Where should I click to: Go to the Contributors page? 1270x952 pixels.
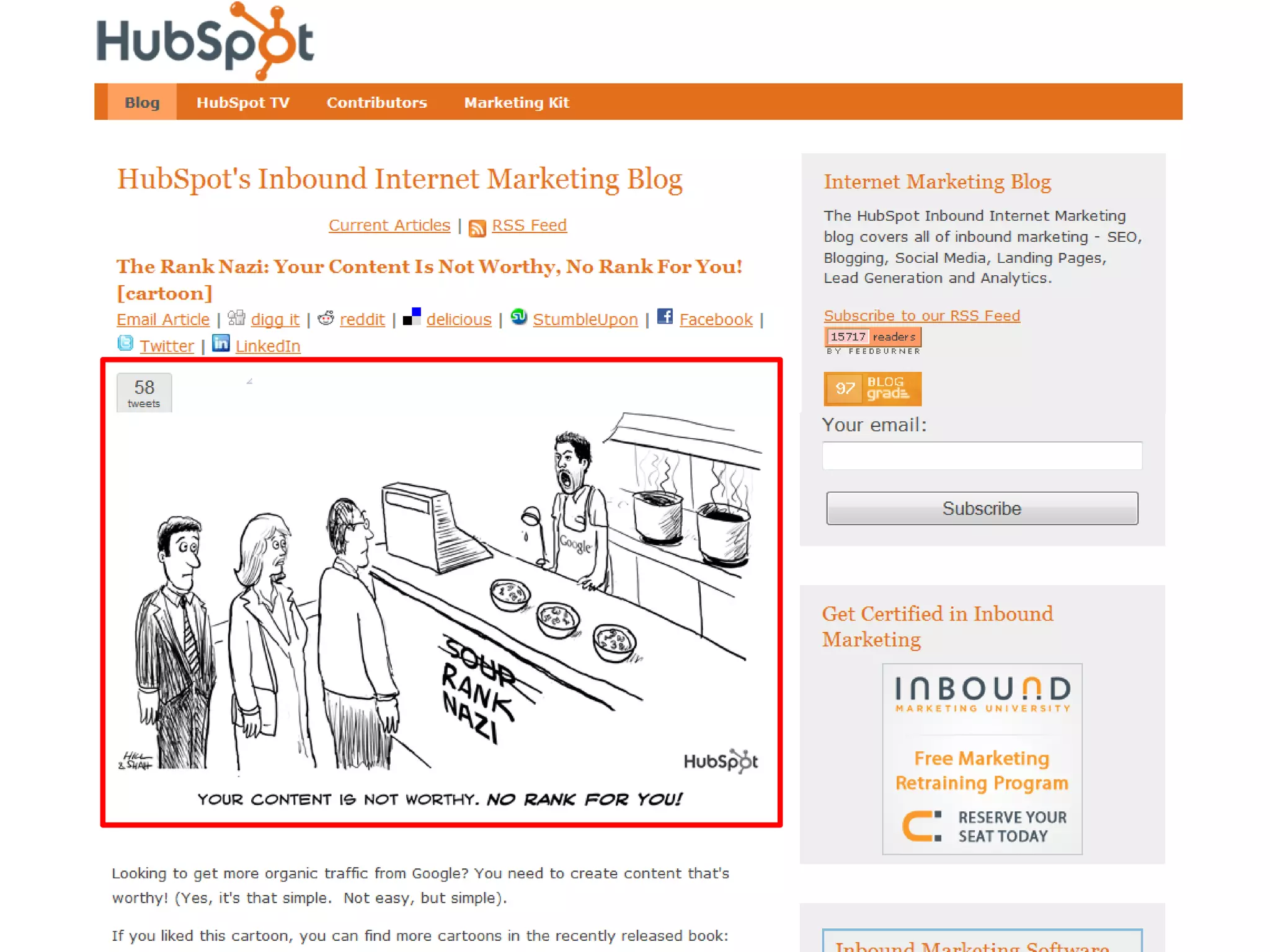pos(377,102)
